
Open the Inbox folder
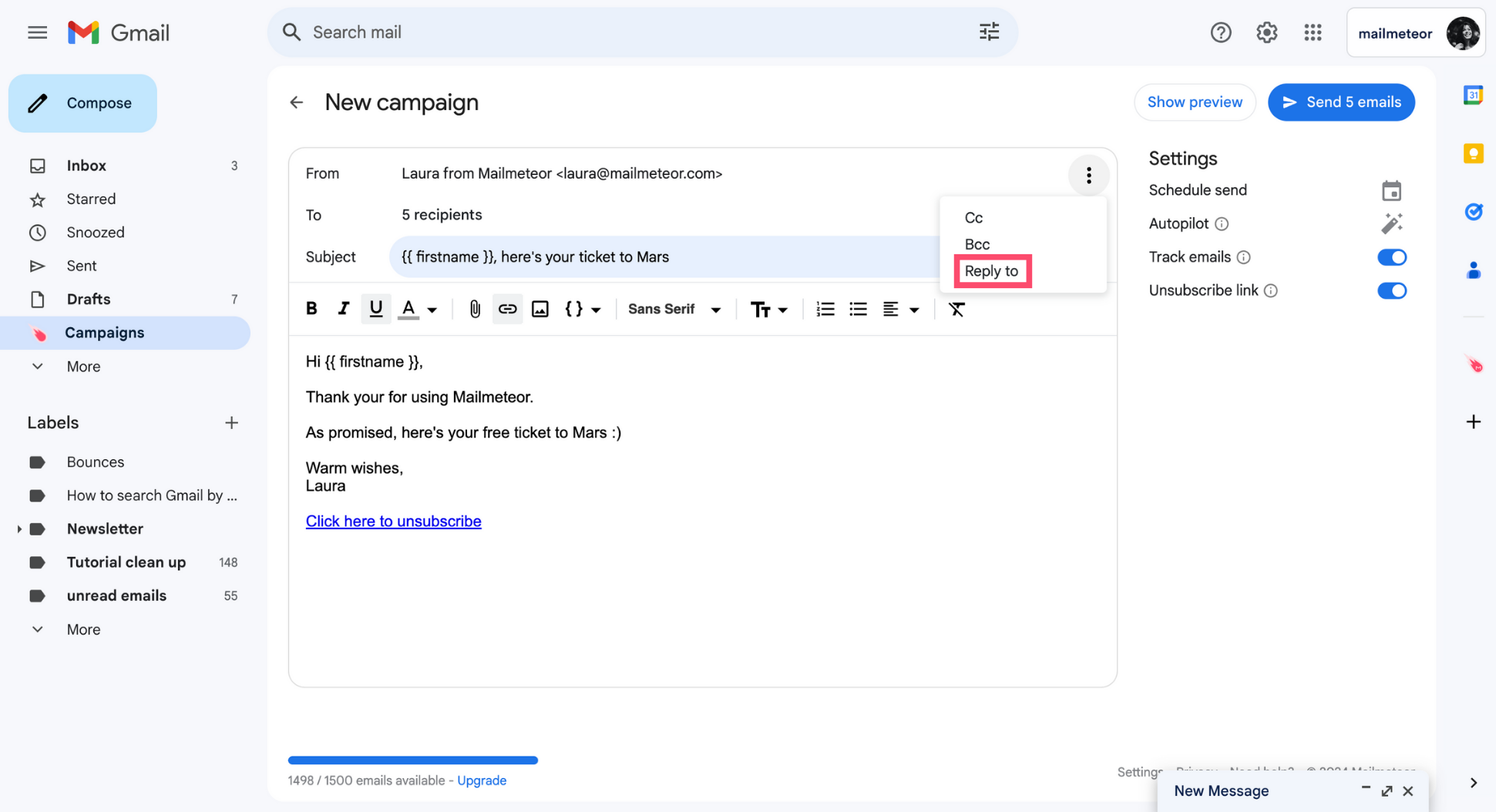125,166
